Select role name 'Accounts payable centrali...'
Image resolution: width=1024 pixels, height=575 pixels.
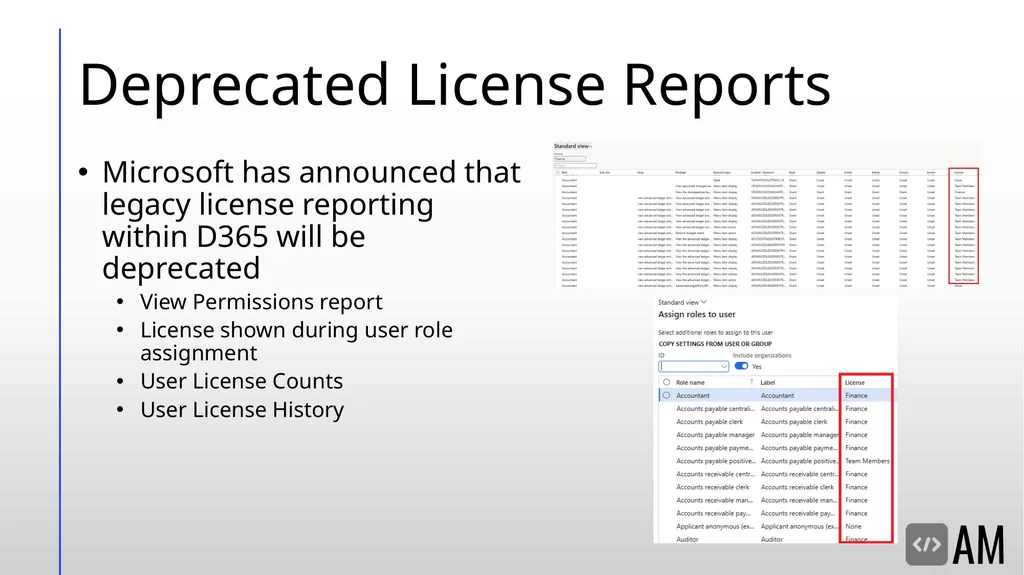click(x=715, y=408)
